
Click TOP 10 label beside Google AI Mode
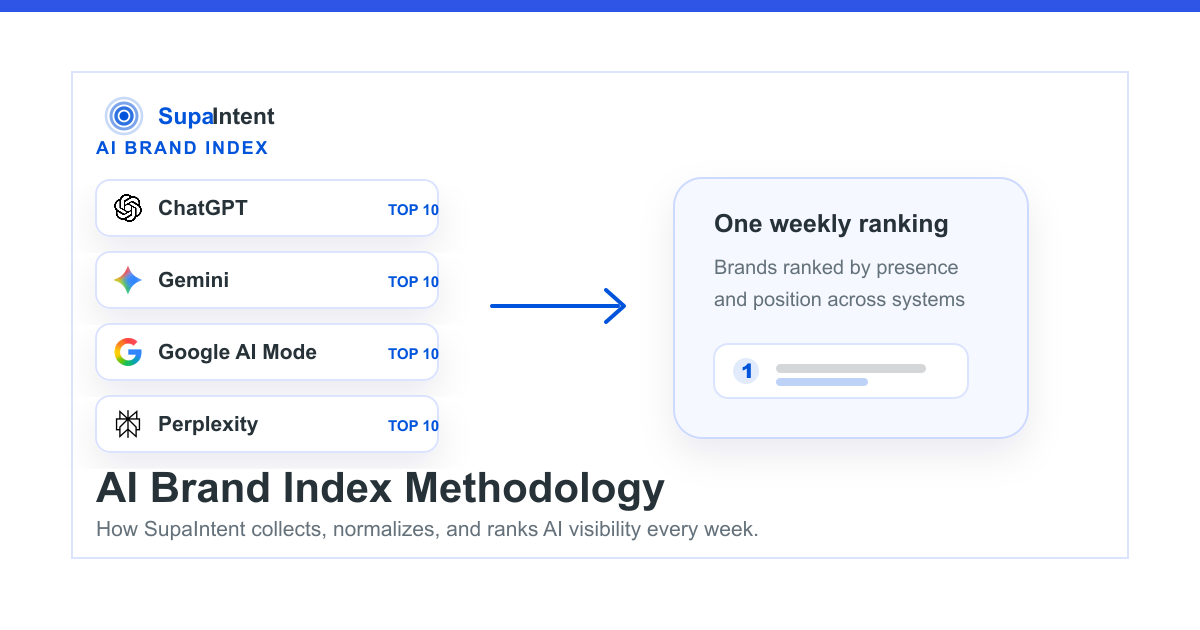pyautogui.click(x=413, y=354)
